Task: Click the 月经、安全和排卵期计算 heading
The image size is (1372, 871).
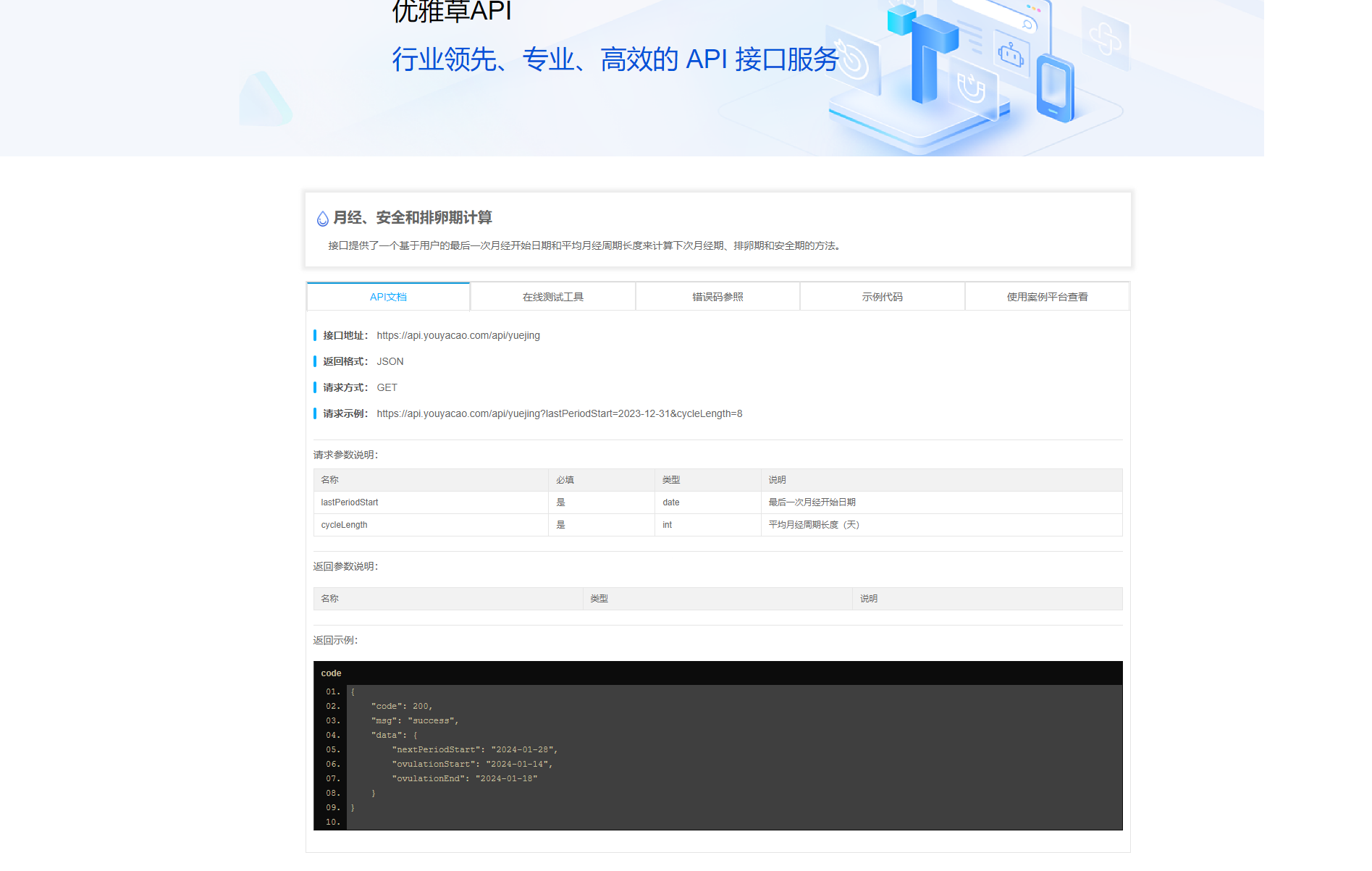Action: (x=413, y=218)
